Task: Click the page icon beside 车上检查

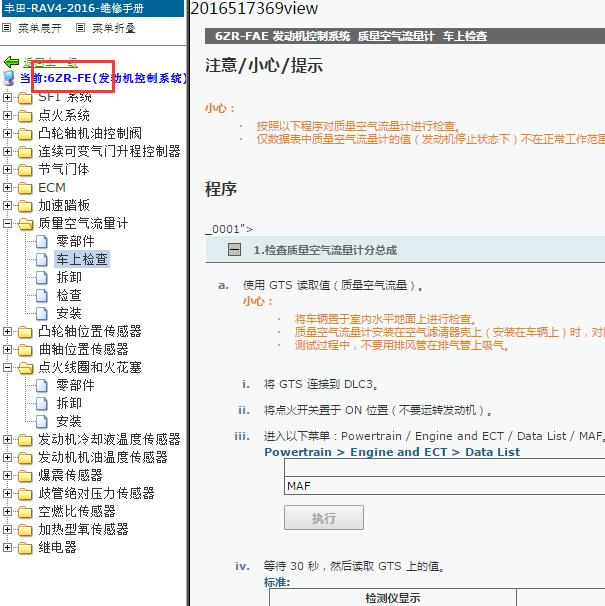Action: (41, 260)
